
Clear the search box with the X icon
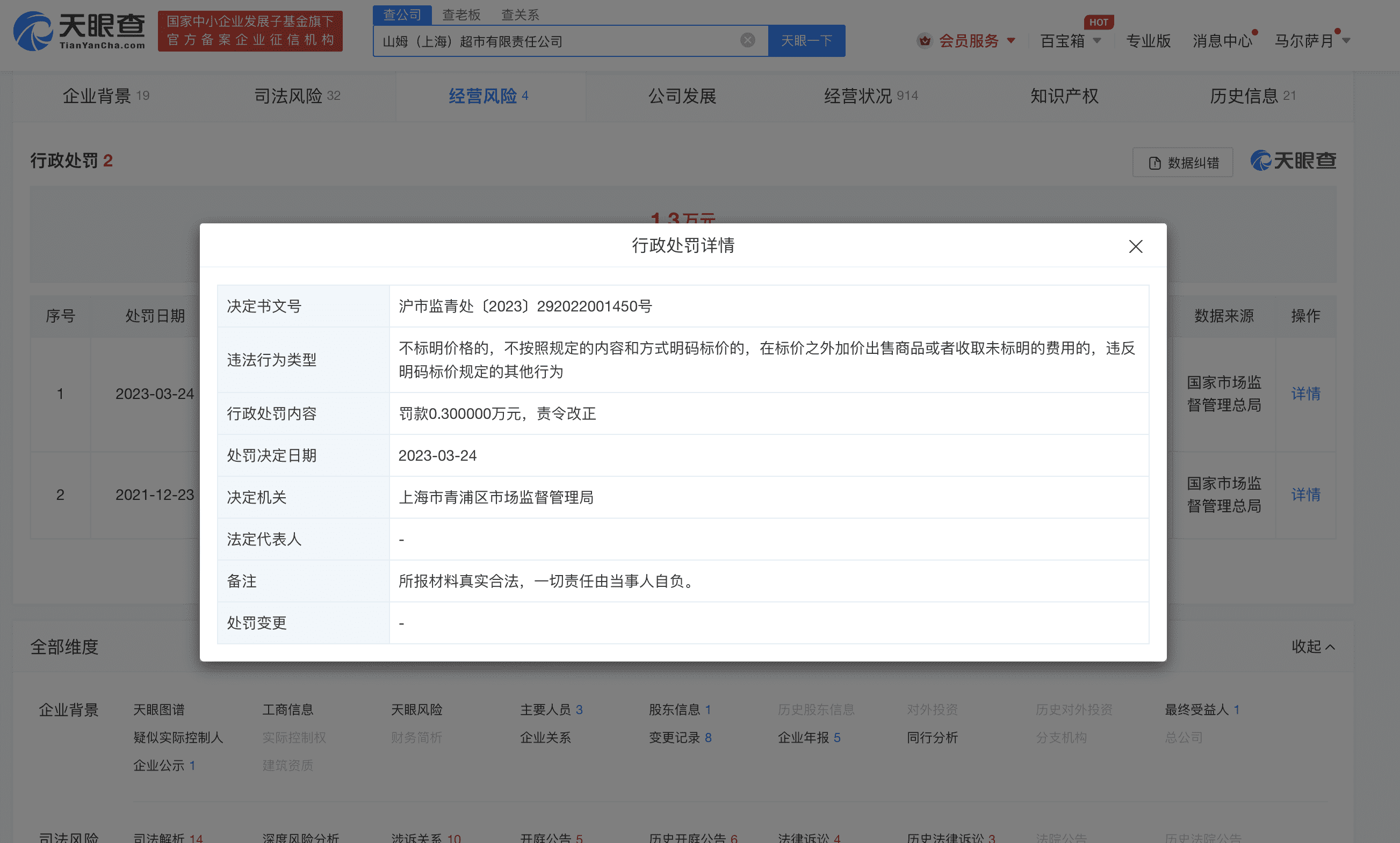click(x=747, y=40)
